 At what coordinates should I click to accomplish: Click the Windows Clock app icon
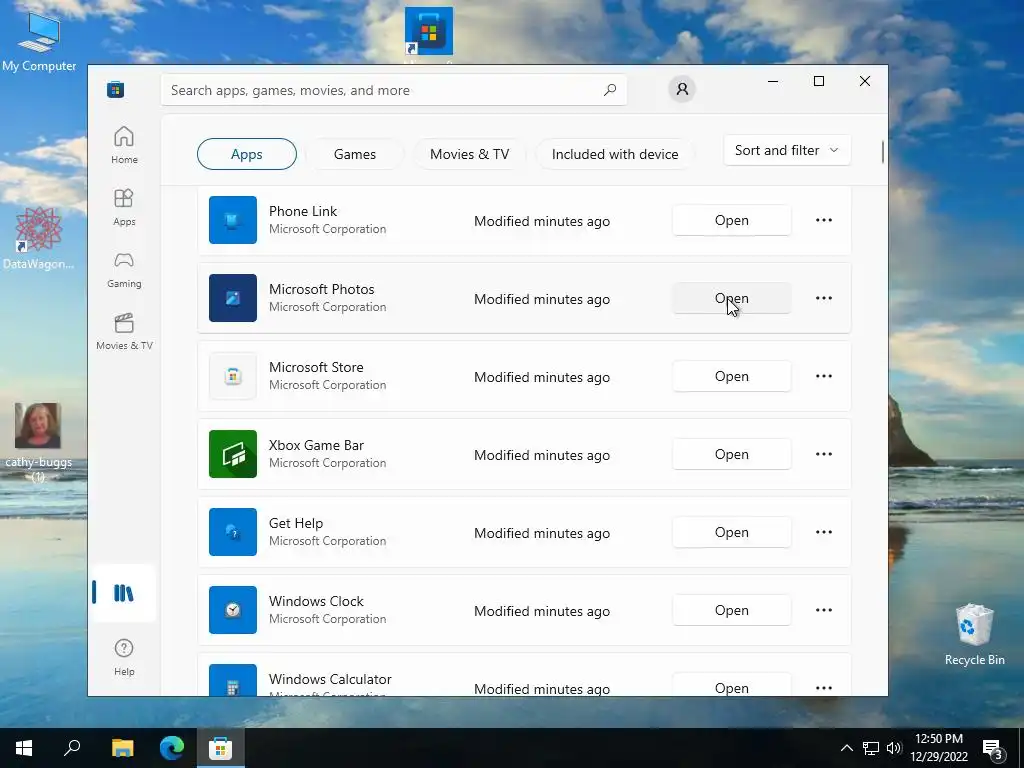click(x=232, y=610)
